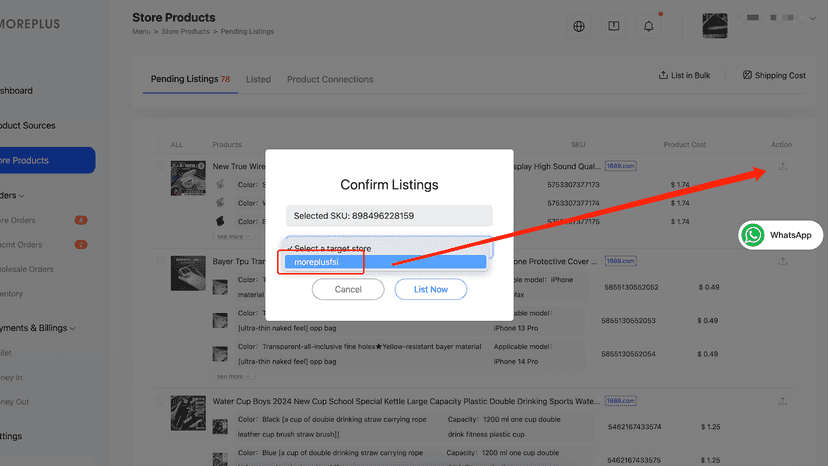Viewport: 828px width, 466px height.
Task: Click SKU 5855130552054
Action: coord(628,354)
